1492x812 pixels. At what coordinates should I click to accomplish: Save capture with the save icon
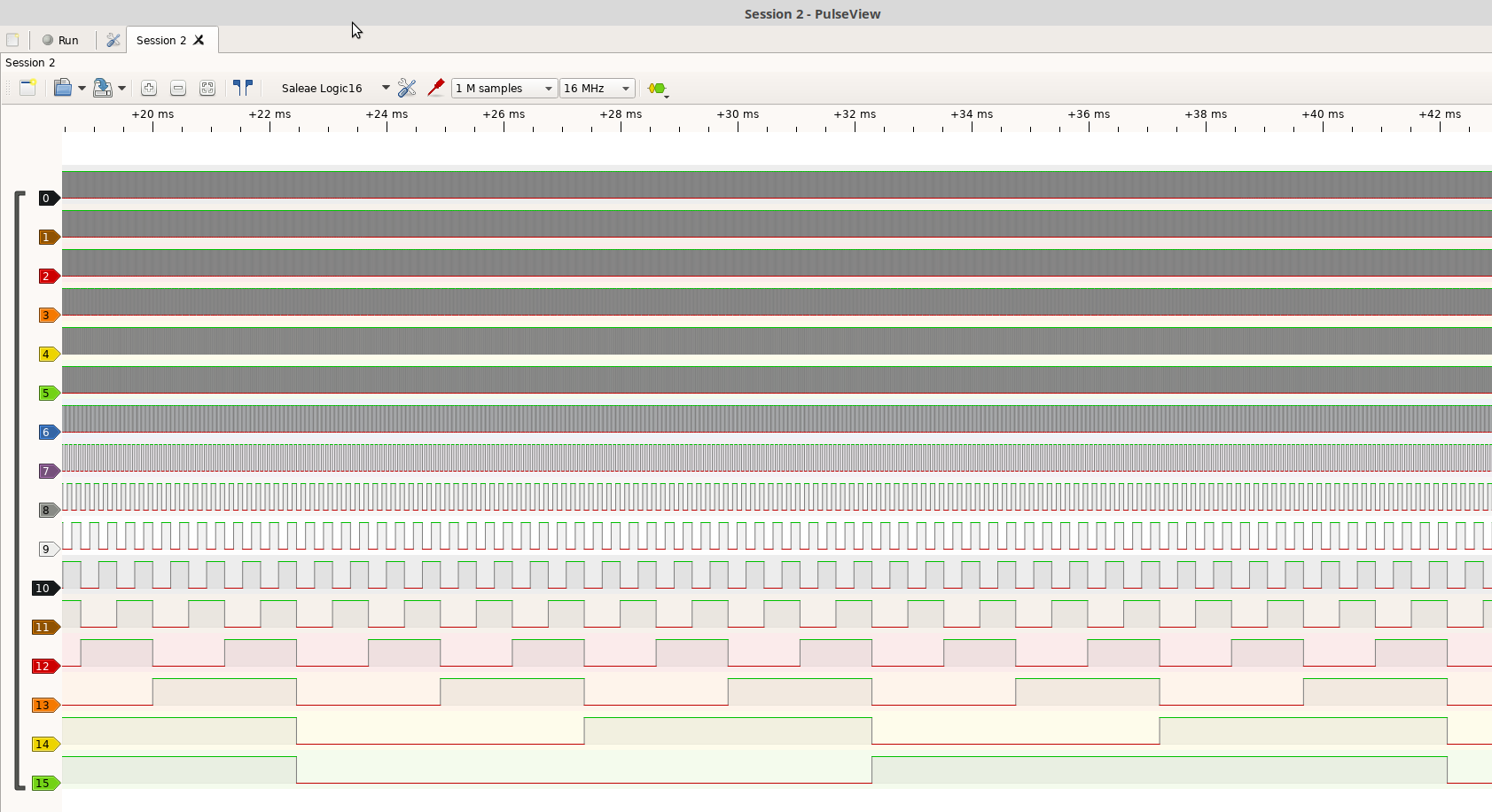pos(103,88)
